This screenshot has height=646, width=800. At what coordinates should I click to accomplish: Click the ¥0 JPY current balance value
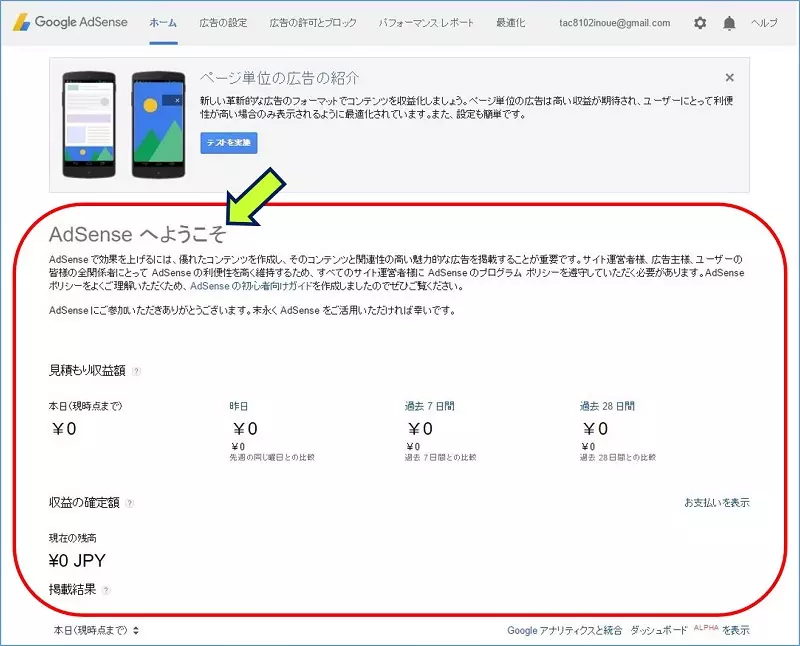pyautogui.click(x=77, y=561)
